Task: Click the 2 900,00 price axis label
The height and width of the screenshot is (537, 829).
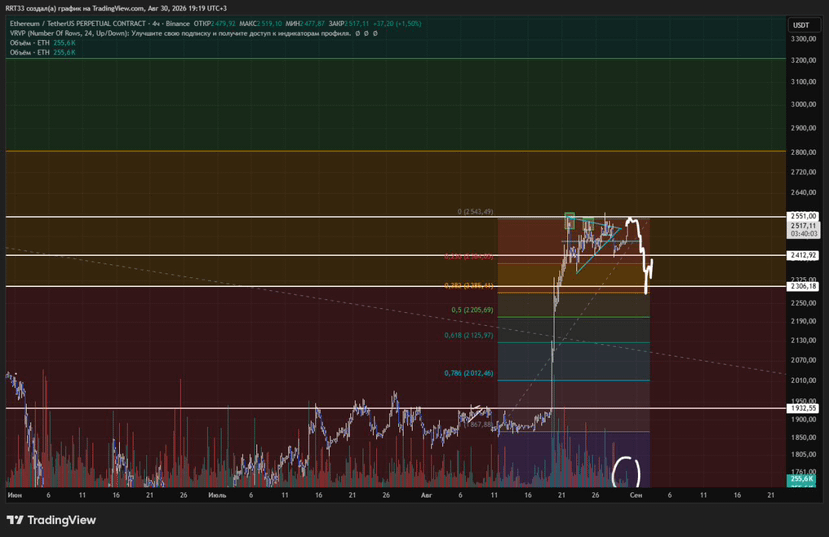Action: 804,128
